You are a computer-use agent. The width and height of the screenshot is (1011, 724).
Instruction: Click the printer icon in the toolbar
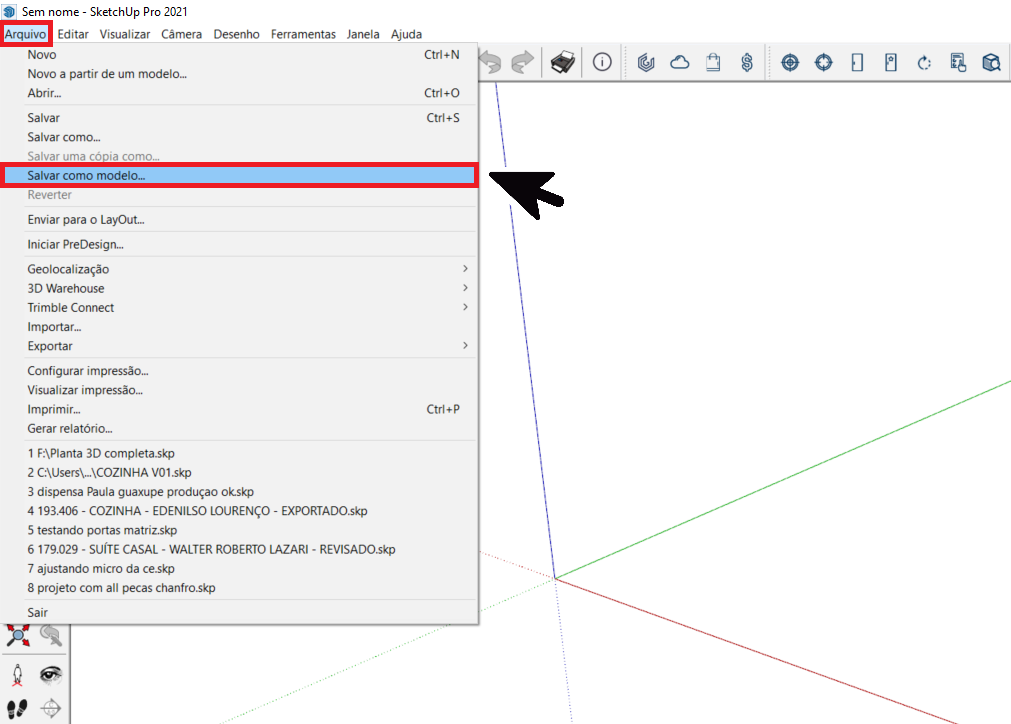(x=563, y=63)
